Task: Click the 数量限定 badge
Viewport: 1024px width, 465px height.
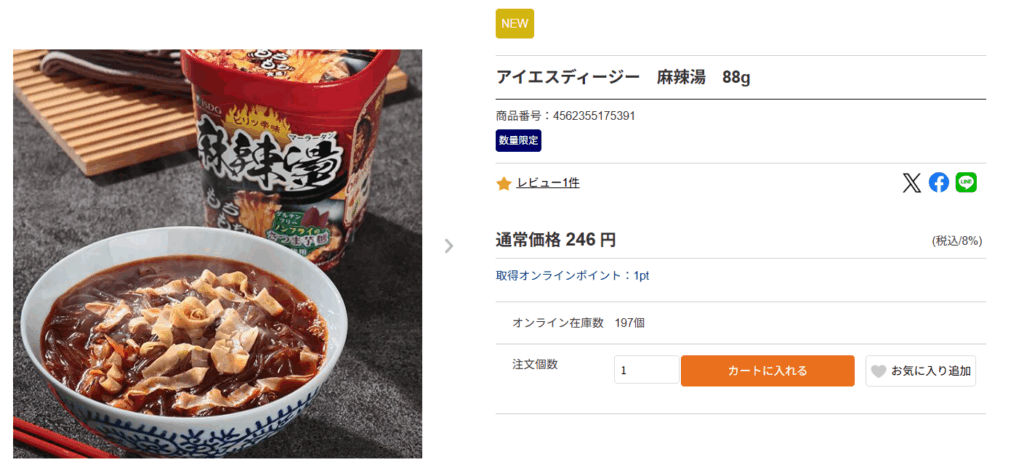Action: pyautogui.click(x=518, y=141)
